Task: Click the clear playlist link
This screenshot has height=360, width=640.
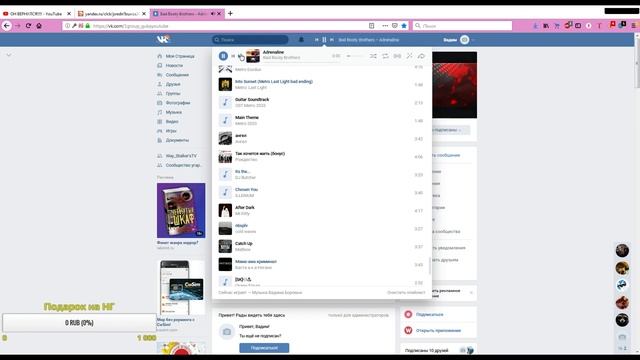Action: [x=406, y=293]
